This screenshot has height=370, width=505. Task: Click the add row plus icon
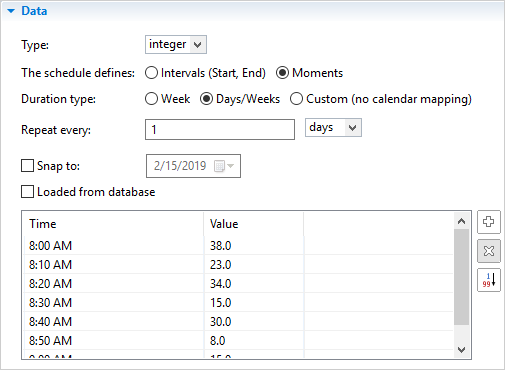489,222
